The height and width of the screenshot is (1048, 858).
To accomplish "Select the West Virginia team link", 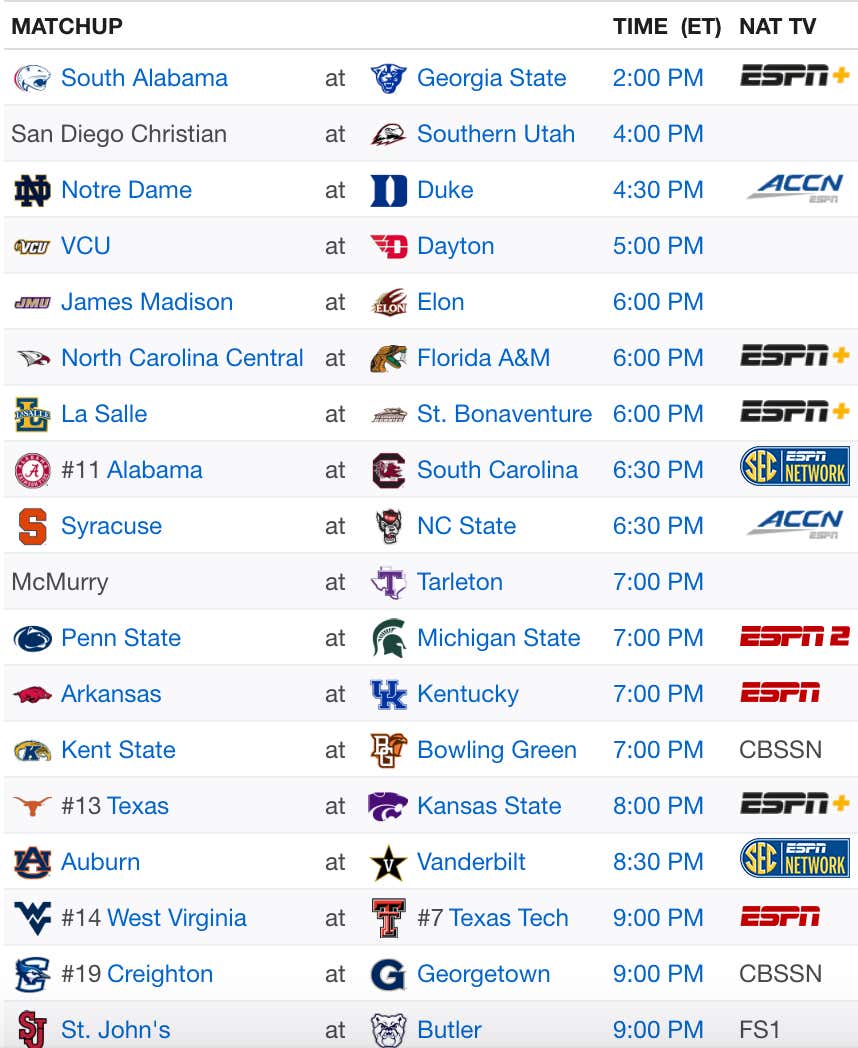I will (x=176, y=918).
